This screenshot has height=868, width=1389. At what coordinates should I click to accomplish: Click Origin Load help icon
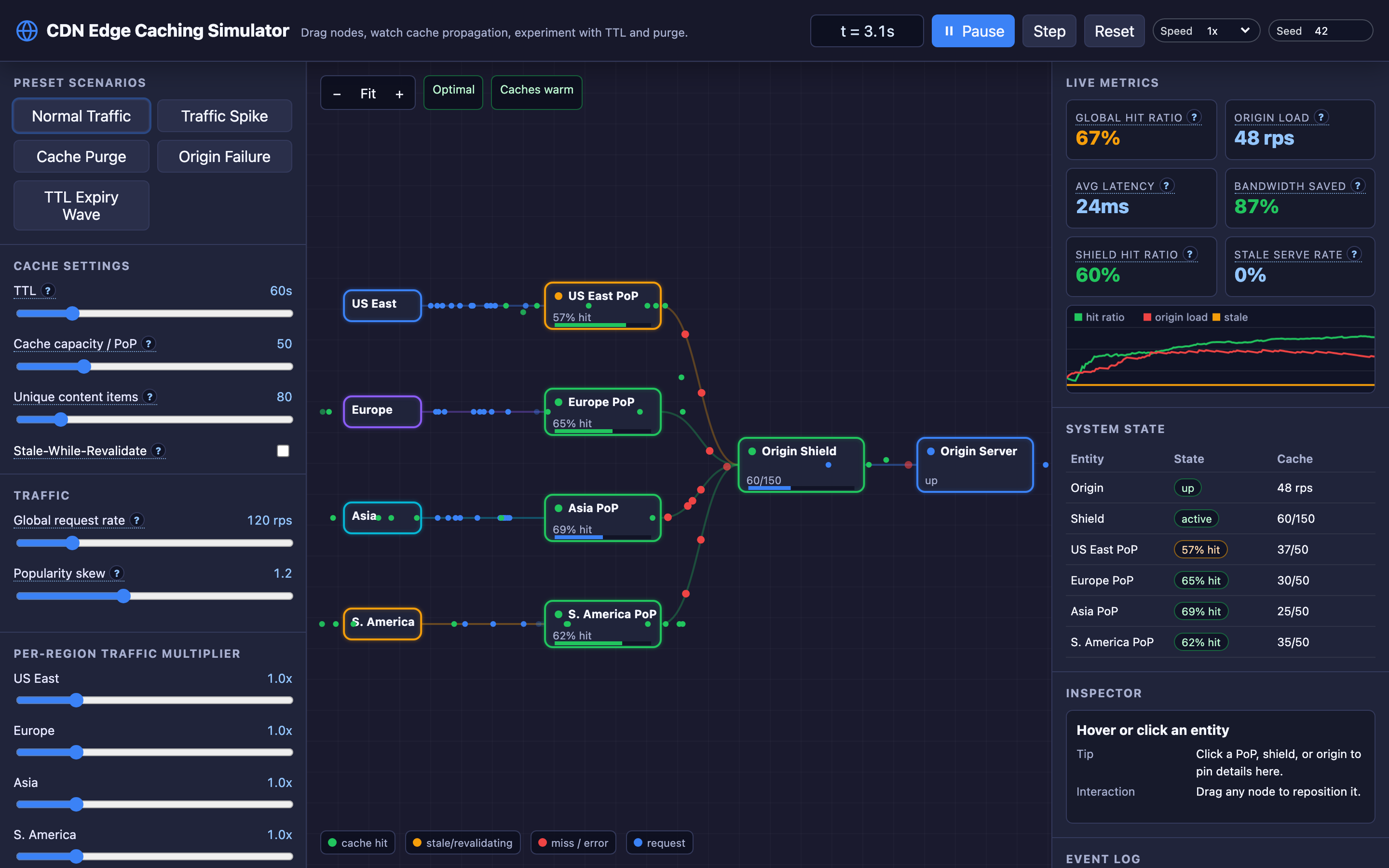tap(1321, 117)
